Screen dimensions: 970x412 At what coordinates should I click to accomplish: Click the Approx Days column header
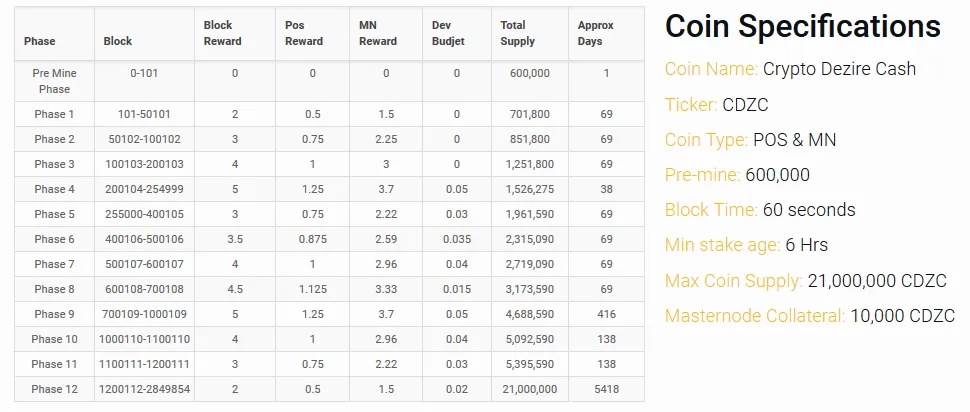596,33
